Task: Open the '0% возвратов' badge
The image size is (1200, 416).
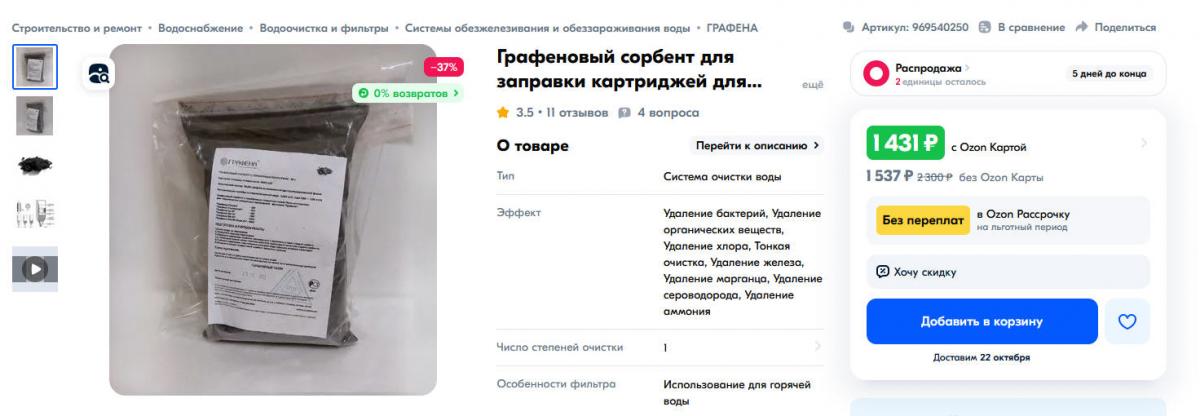Action: pos(408,93)
